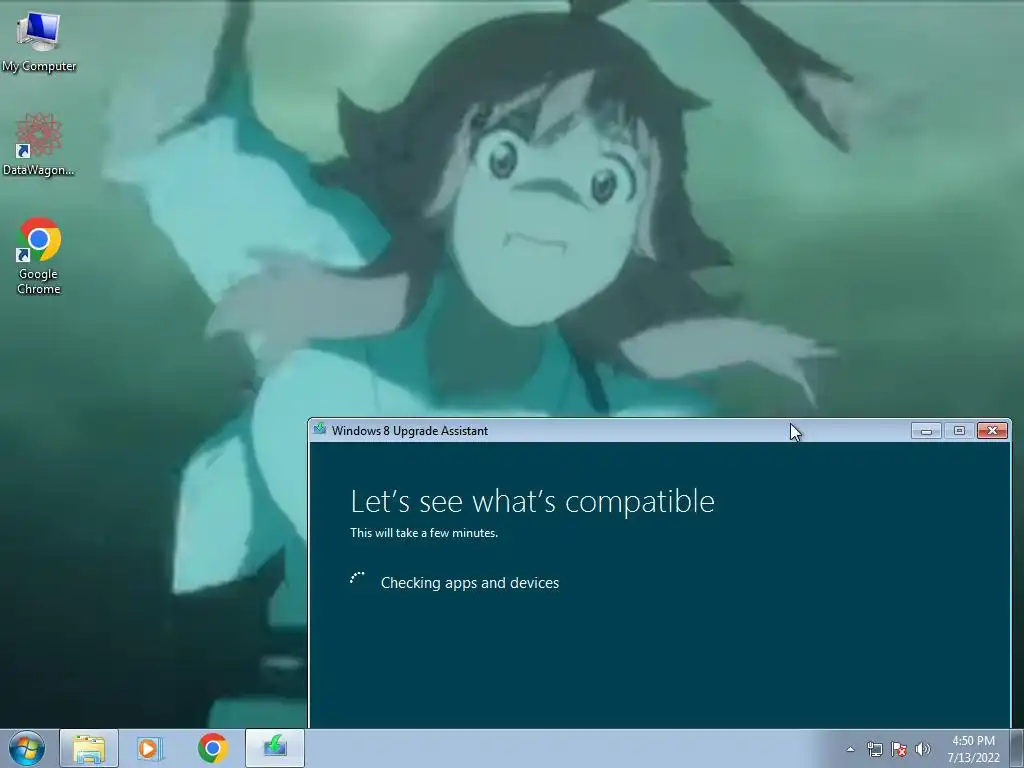The height and width of the screenshot is (768, 1024).
Task: Show hidden system tray icons arrow
Action: point(850,749)
